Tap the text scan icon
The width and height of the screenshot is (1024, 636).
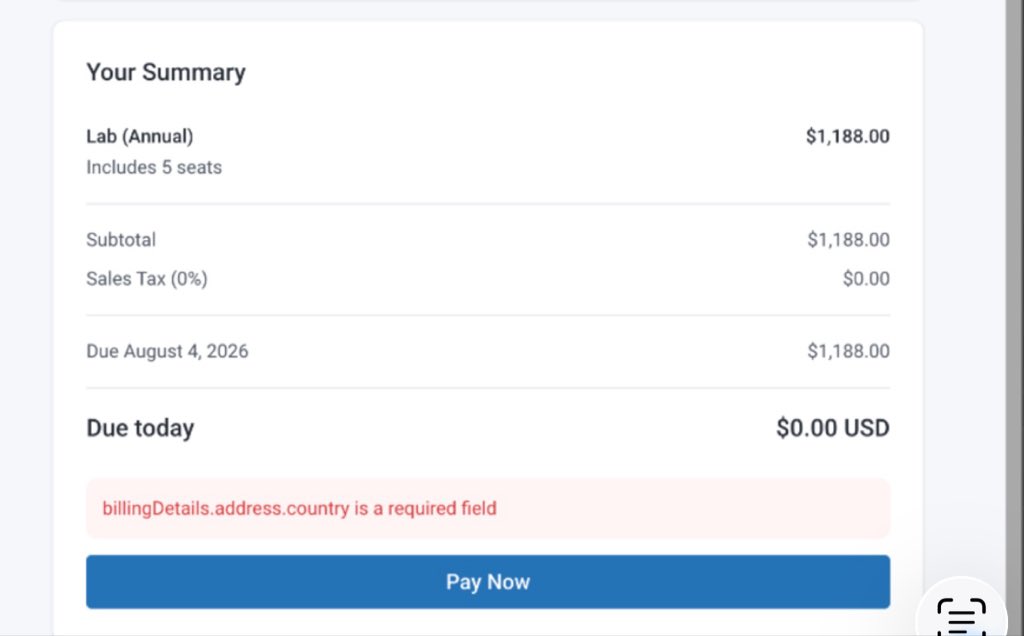(x=961, y=616)
